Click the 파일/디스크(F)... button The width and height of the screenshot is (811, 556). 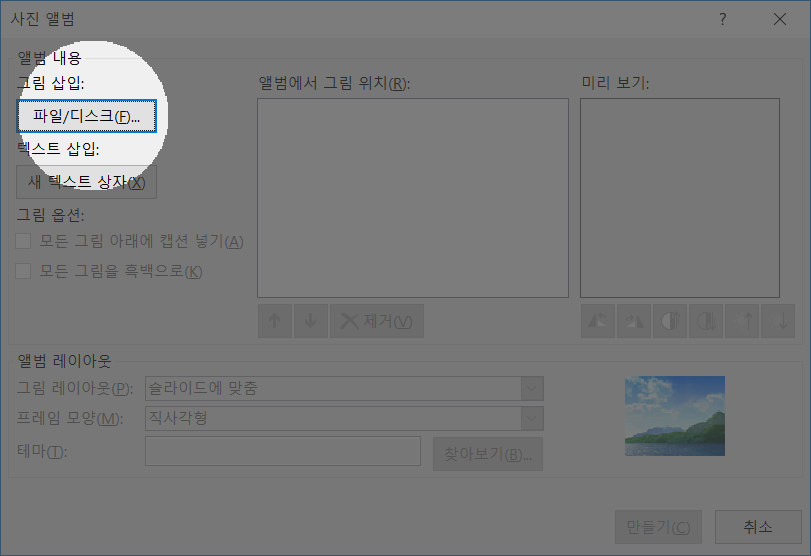[86, 116]
